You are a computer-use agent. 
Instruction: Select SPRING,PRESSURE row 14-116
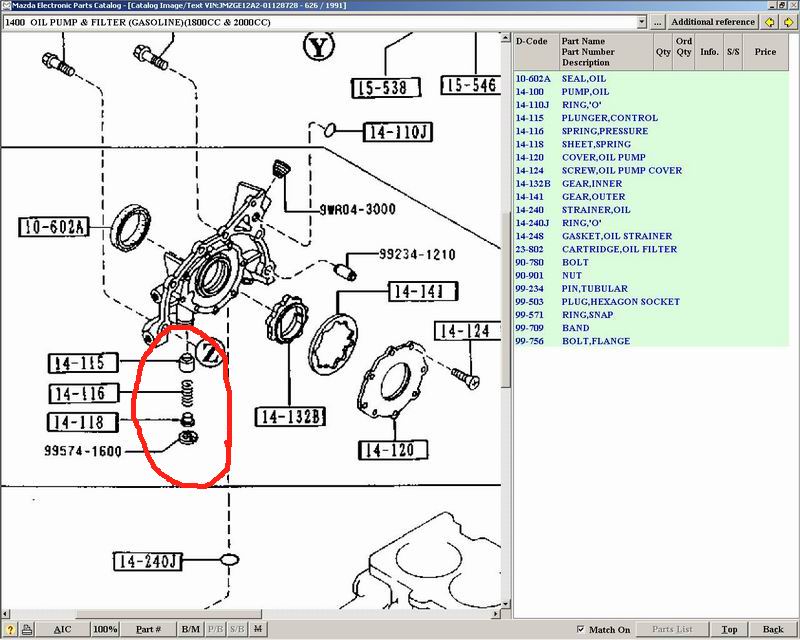tap(652, 131)
